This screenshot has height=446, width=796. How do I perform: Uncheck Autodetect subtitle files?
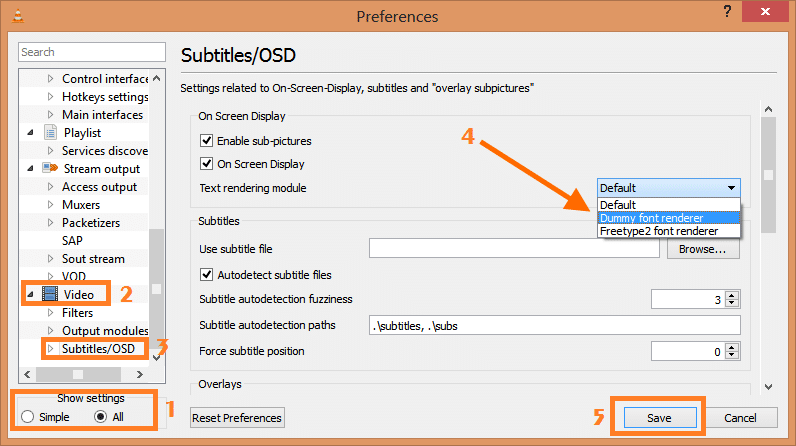(x=206, y=275)
